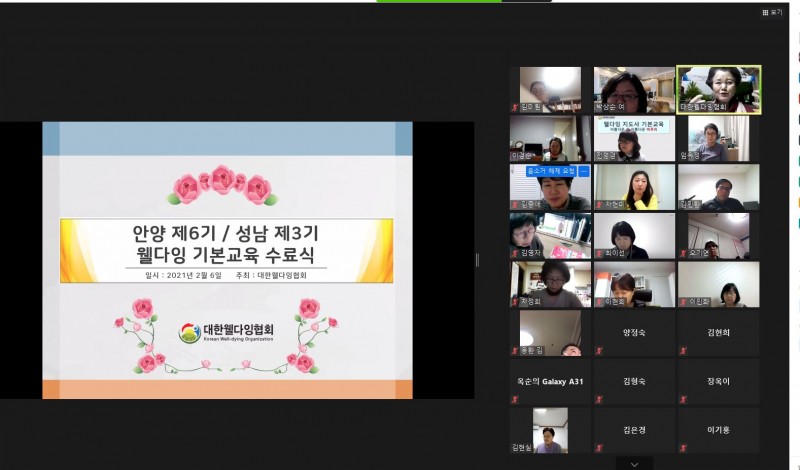Click muted mic icon on 차현미 tile
This screenshot has height=470, width=800.
pos(599,205)
